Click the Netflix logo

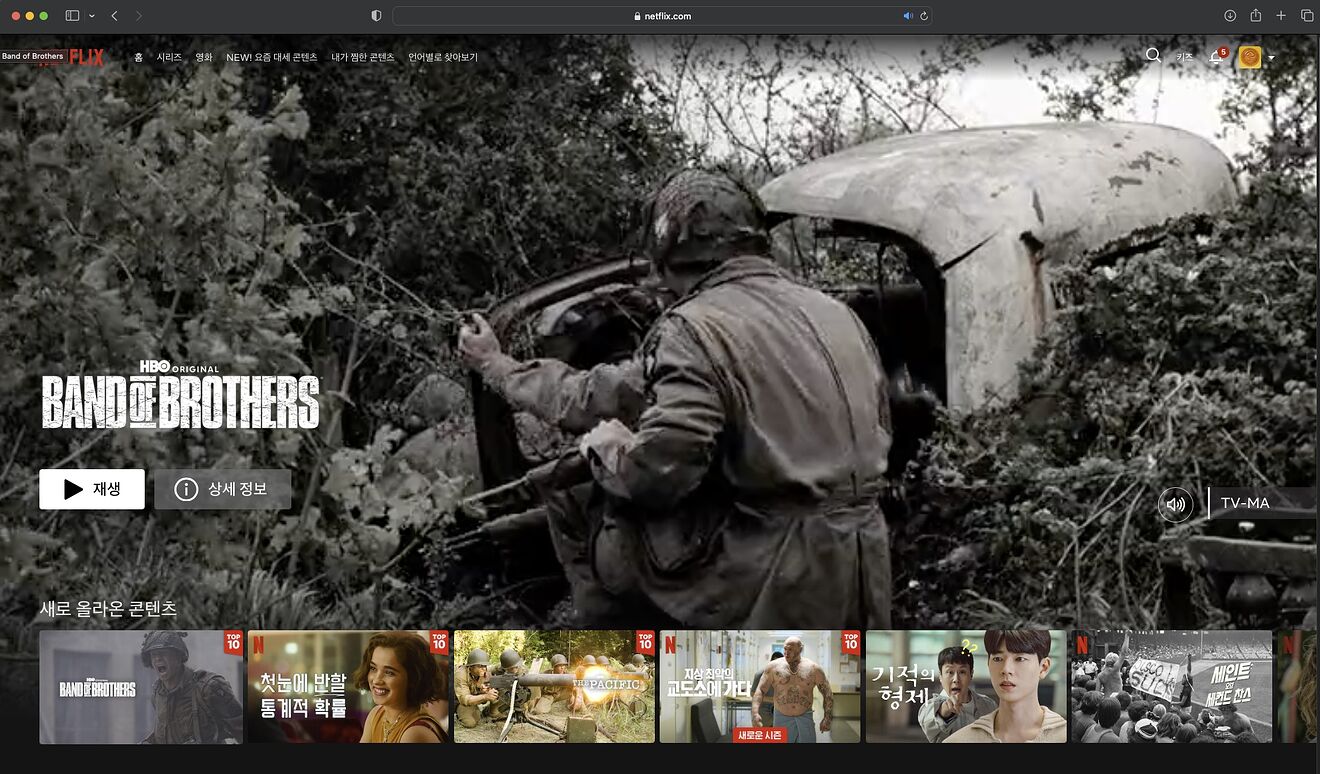click(x=87, y=57)
